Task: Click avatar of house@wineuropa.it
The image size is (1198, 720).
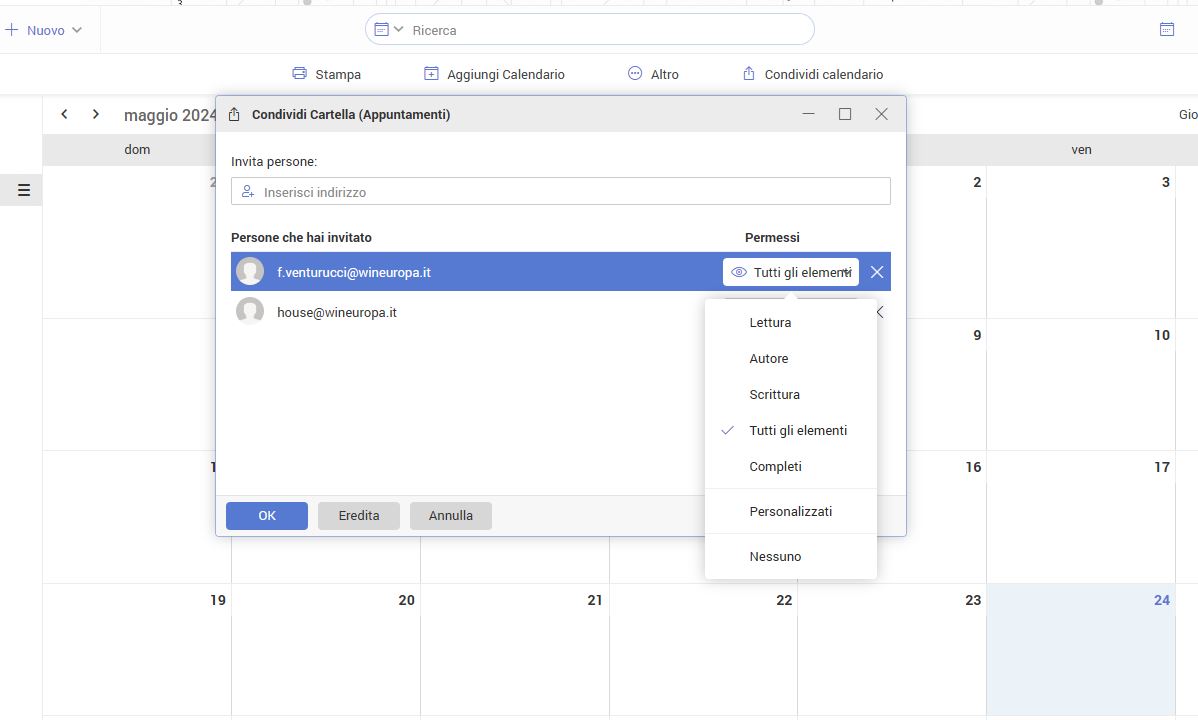Action: click(x=250, y=312)
